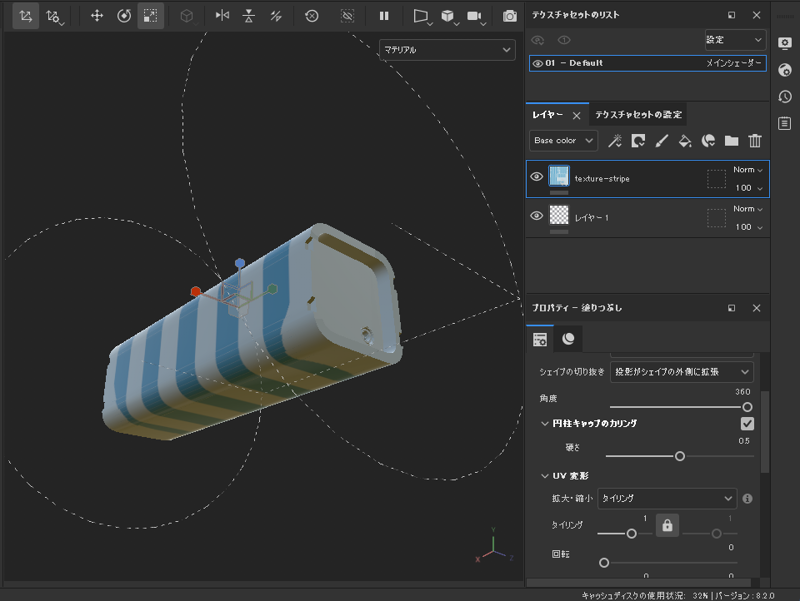The image size is (800, 601).
Task: Open the cube display mode icon
Action: coord(449,16)
